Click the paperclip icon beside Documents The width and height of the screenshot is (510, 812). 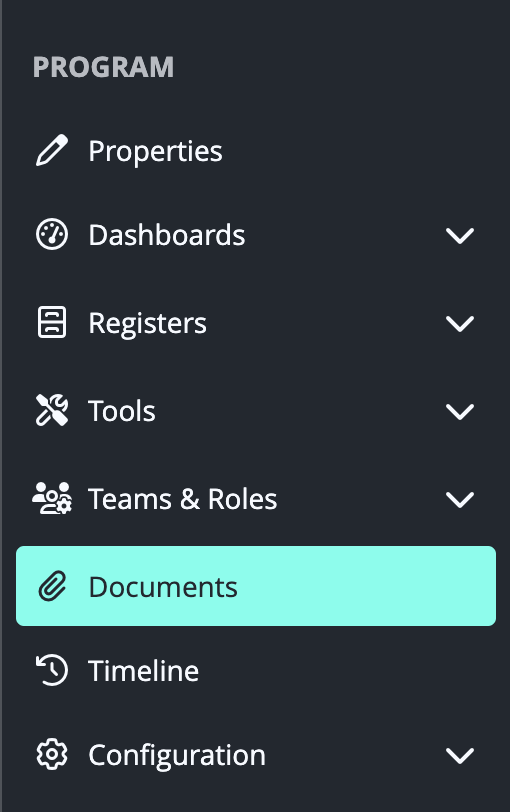(52, 586)
